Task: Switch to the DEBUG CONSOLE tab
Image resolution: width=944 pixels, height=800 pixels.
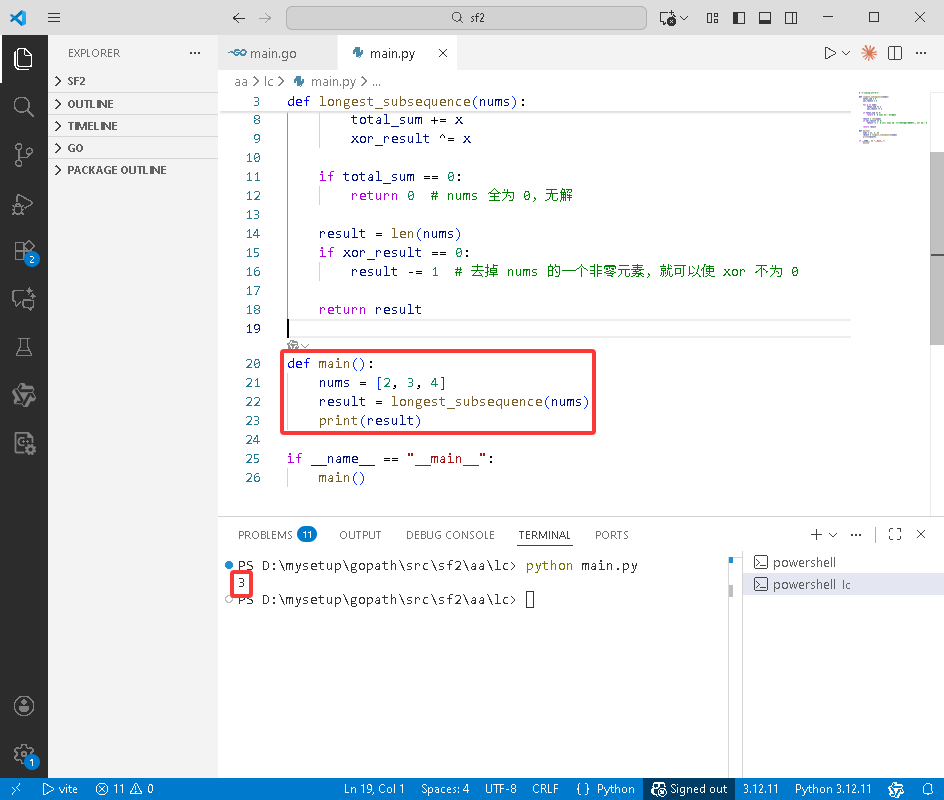Action: [x=450, y=535]
